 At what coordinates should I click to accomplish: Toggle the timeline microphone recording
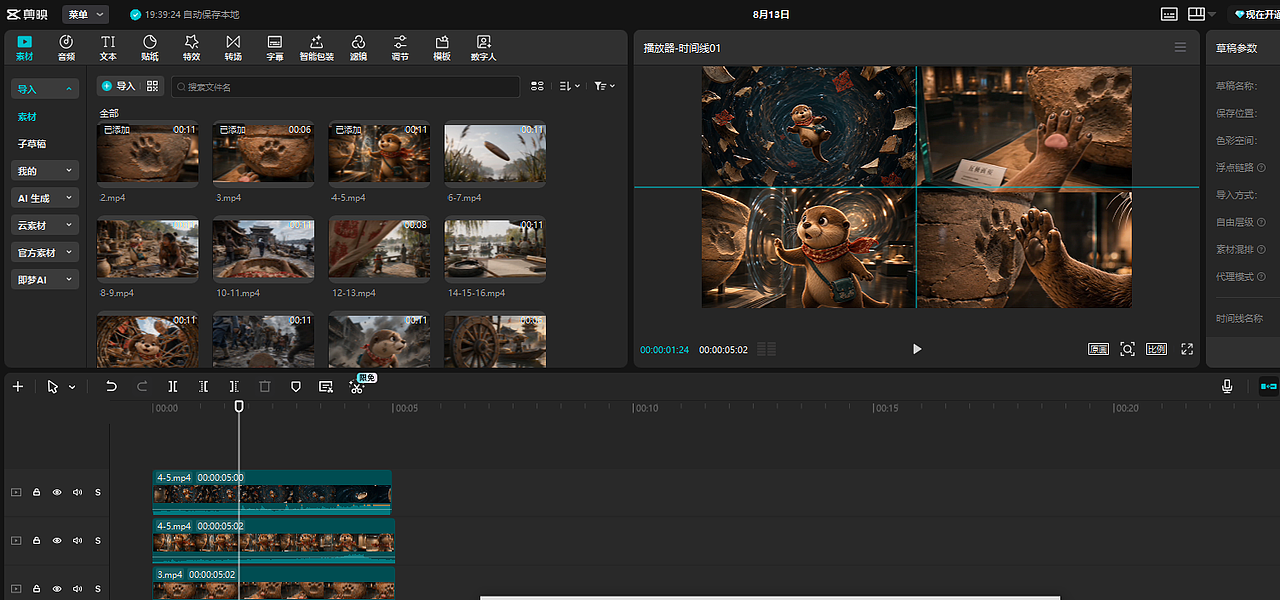[x=1227, y=386]
